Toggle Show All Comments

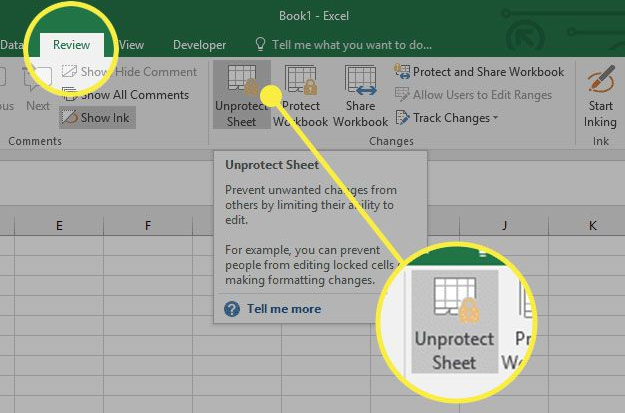(x=126, y=95)
